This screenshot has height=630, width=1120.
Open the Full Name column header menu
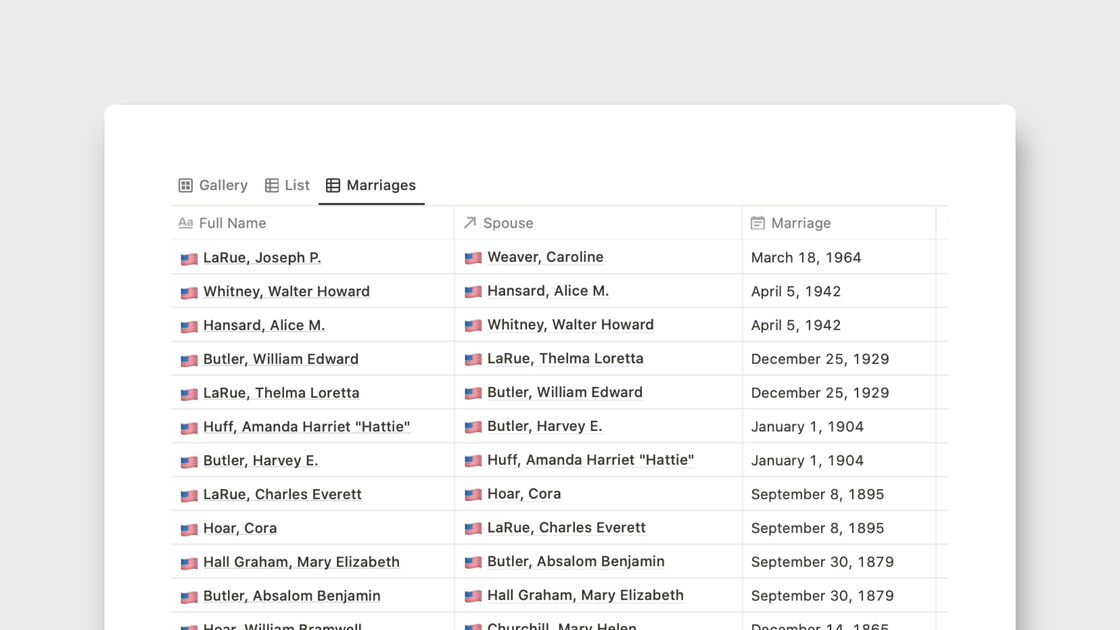coord(232,223)
